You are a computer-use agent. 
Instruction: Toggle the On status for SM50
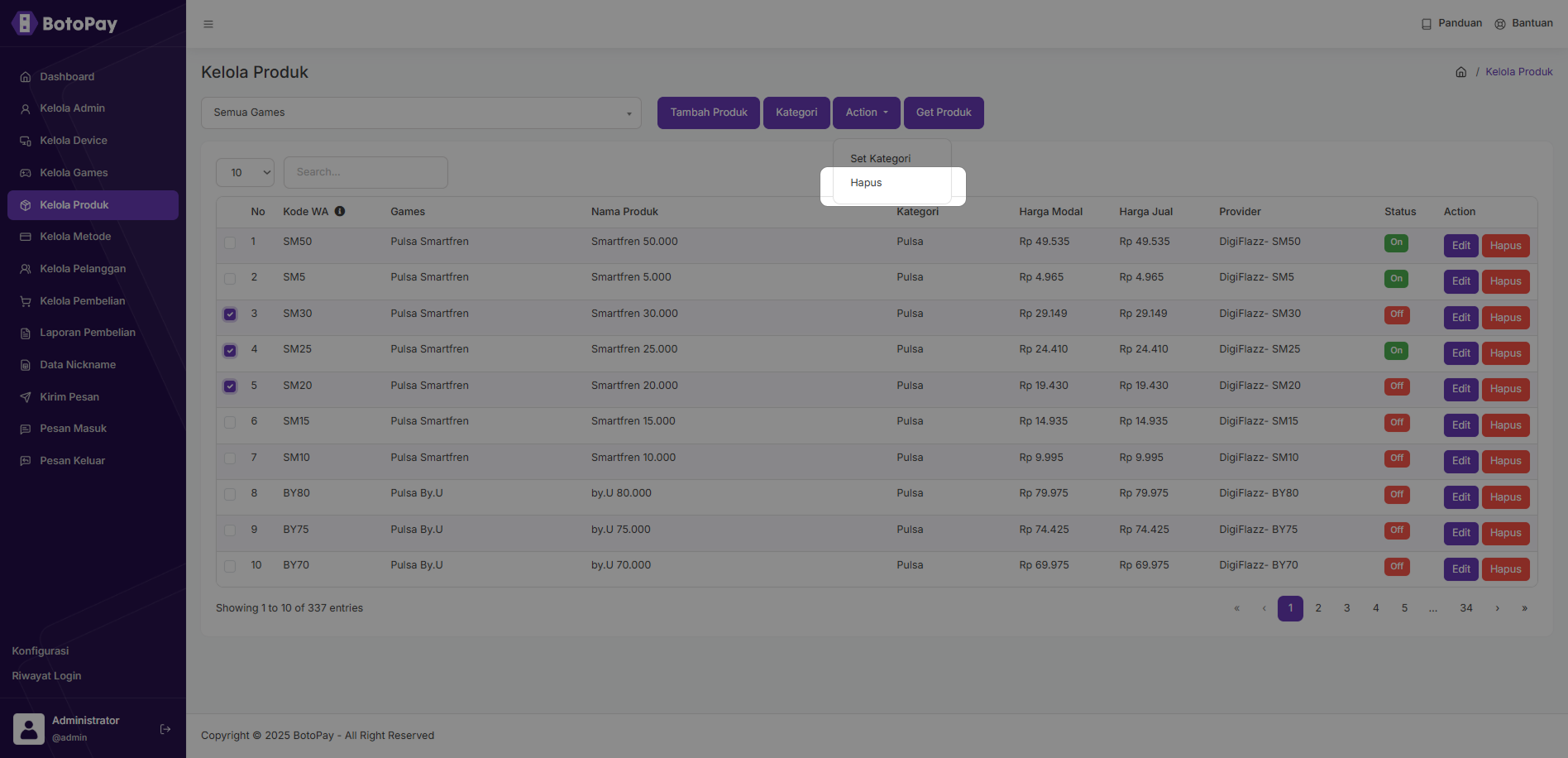(x=1396, y=242)
